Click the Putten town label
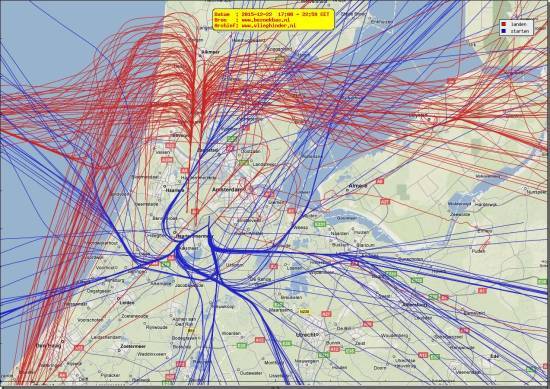 coord(478,251)
